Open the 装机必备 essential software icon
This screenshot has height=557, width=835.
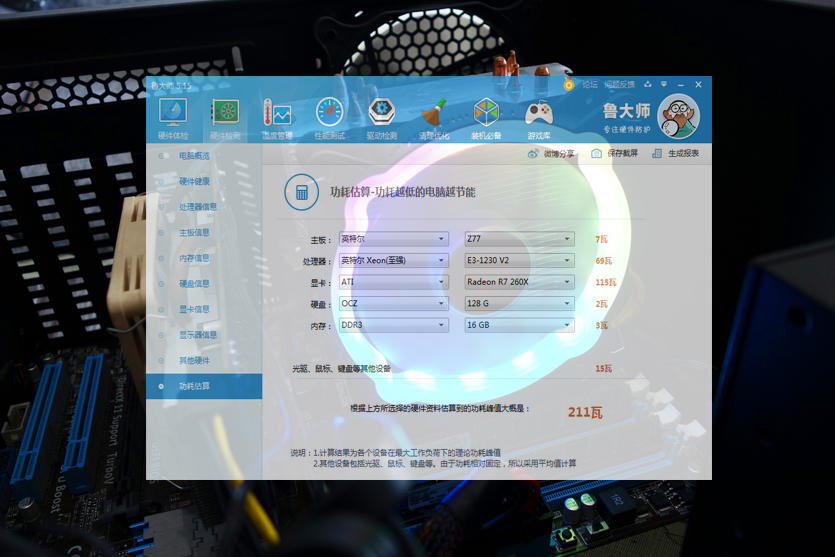coord(486,113)
